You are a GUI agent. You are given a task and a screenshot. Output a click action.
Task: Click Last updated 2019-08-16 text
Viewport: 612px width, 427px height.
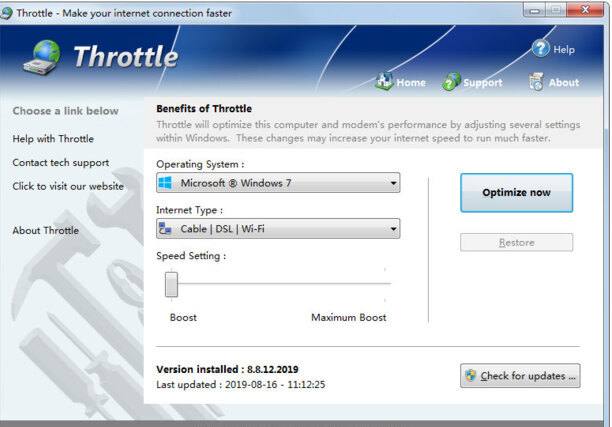(240, 384)
